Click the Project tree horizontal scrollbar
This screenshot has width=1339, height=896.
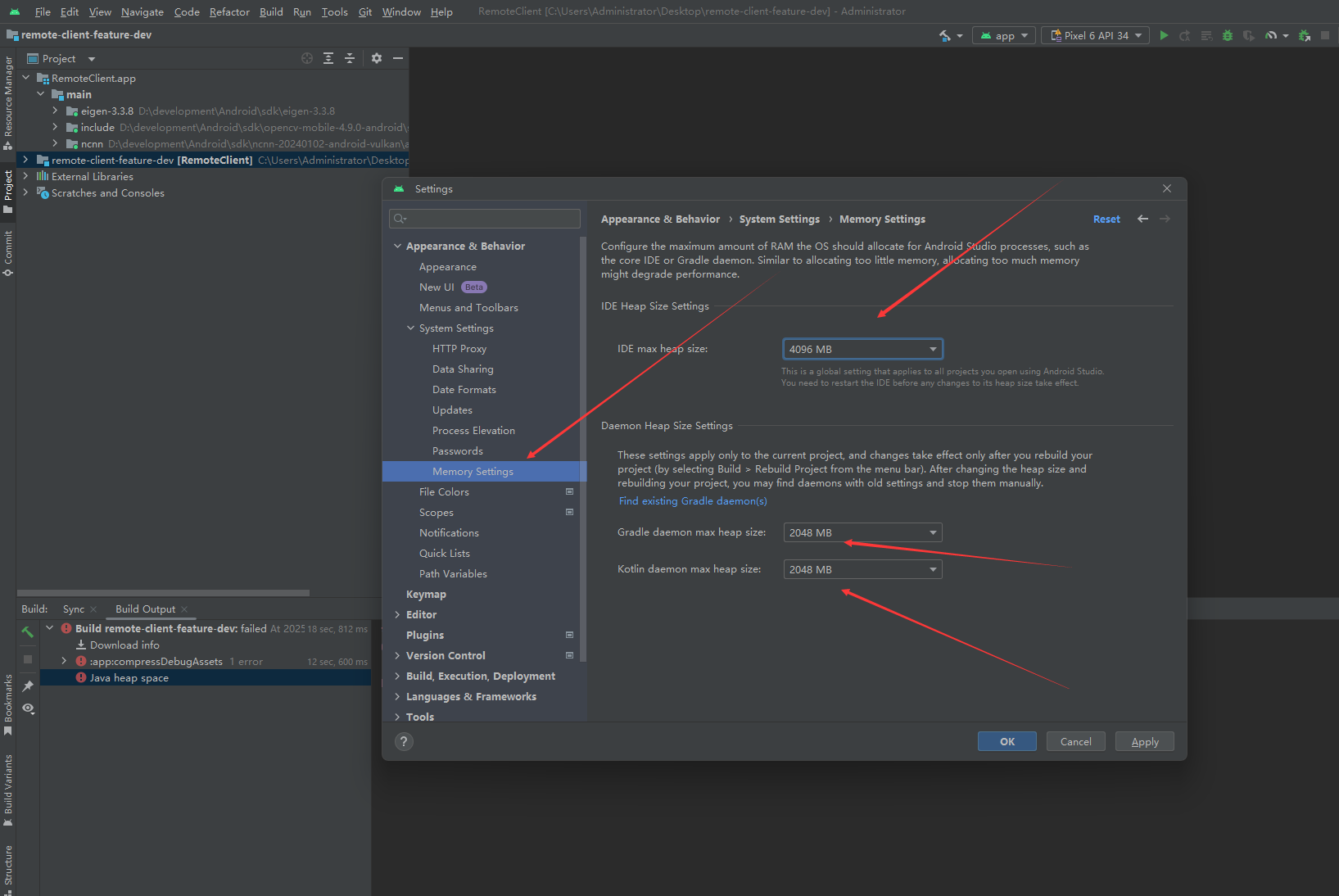164,593
